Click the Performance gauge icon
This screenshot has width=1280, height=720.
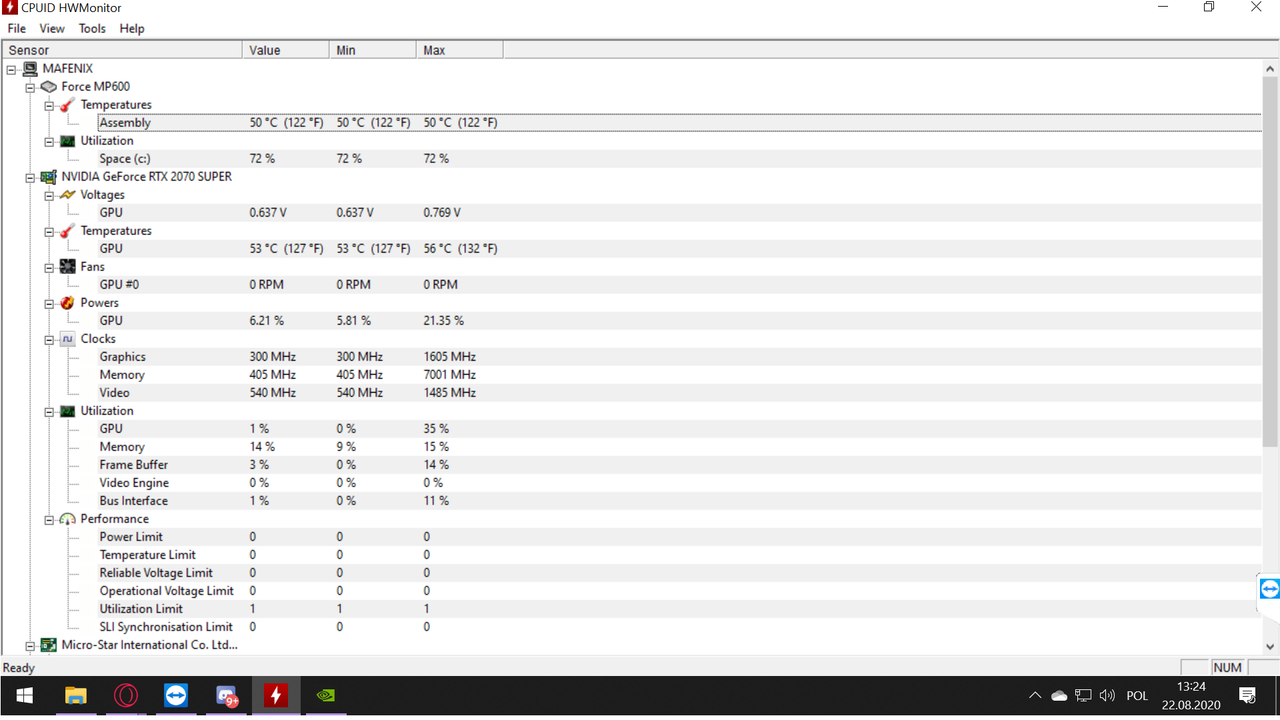[x=67, y=519]
